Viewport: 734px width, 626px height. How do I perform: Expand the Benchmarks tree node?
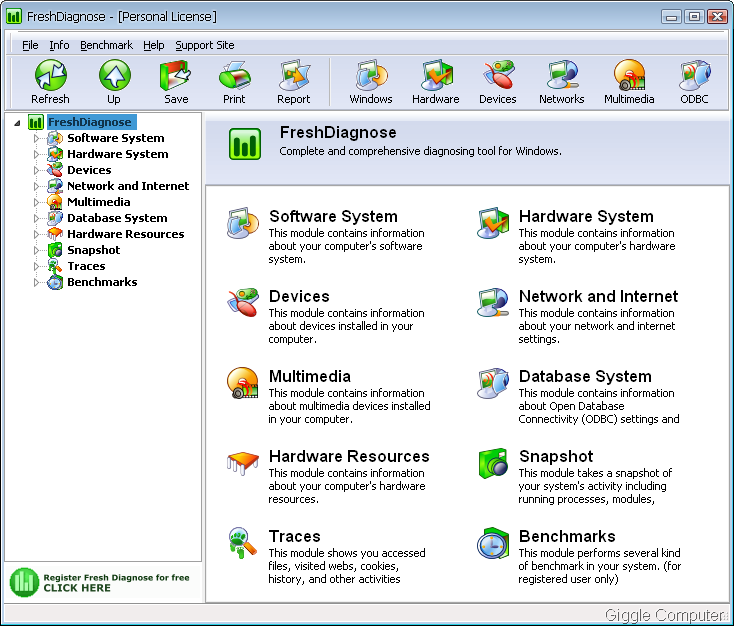click(x=36, y=282)
